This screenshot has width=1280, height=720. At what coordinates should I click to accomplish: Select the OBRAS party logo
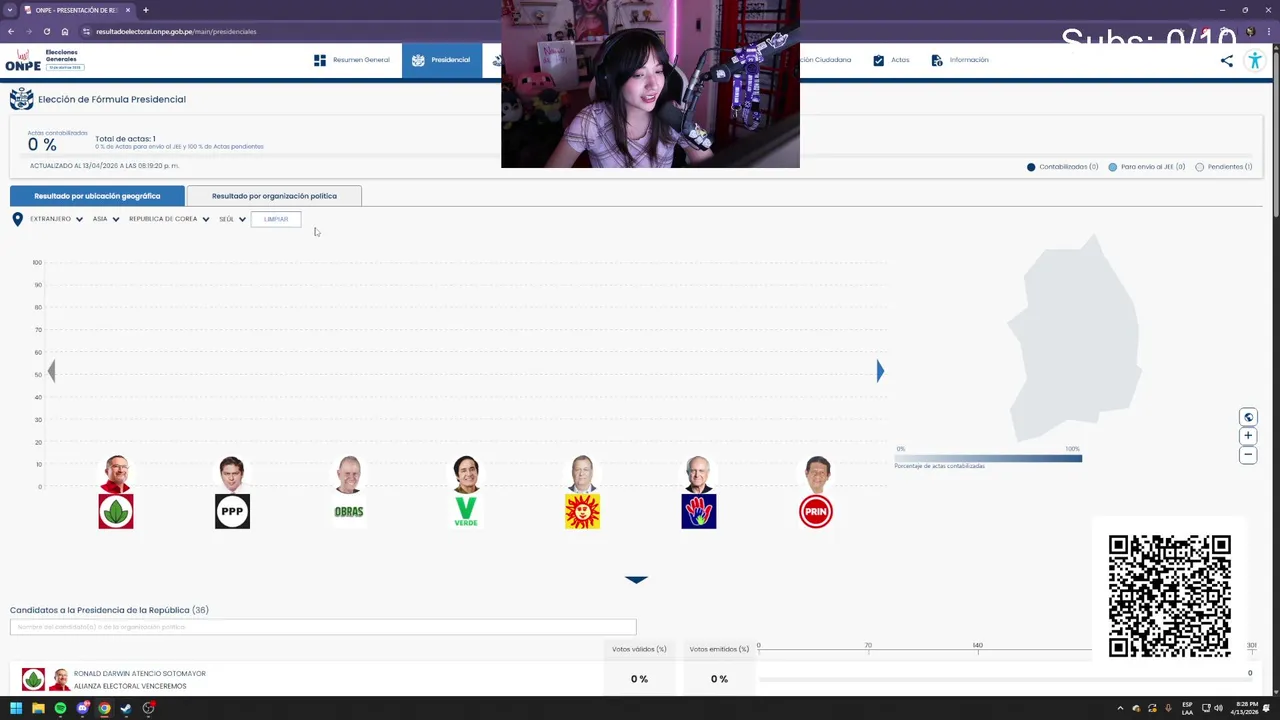(349, 511)
